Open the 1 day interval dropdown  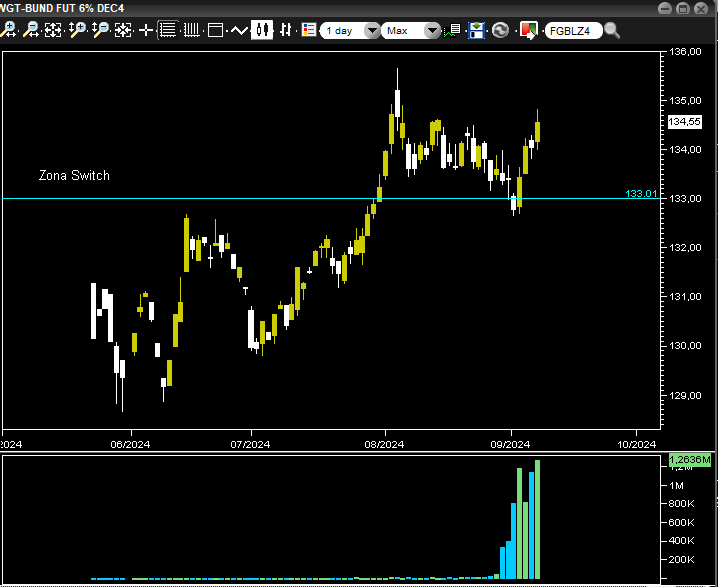click(350, 30)
